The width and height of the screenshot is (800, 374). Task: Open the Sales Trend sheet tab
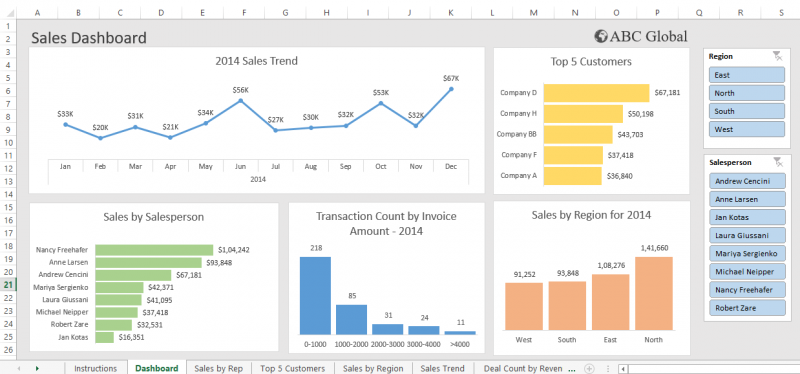[442, 368]
